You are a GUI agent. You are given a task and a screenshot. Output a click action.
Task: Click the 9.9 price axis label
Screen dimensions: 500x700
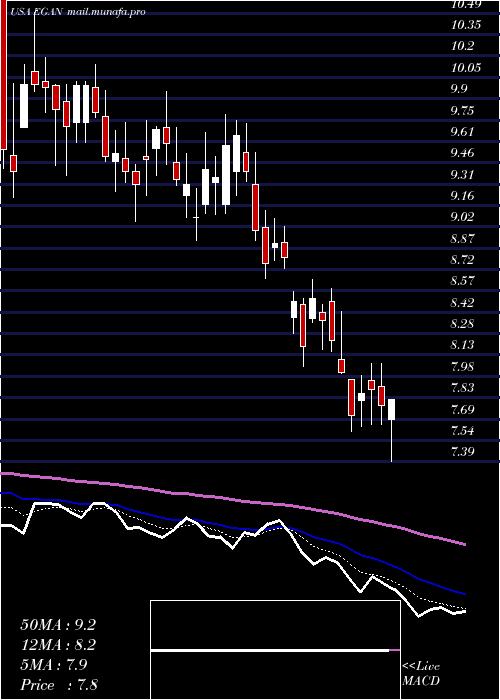coord(460,89)
